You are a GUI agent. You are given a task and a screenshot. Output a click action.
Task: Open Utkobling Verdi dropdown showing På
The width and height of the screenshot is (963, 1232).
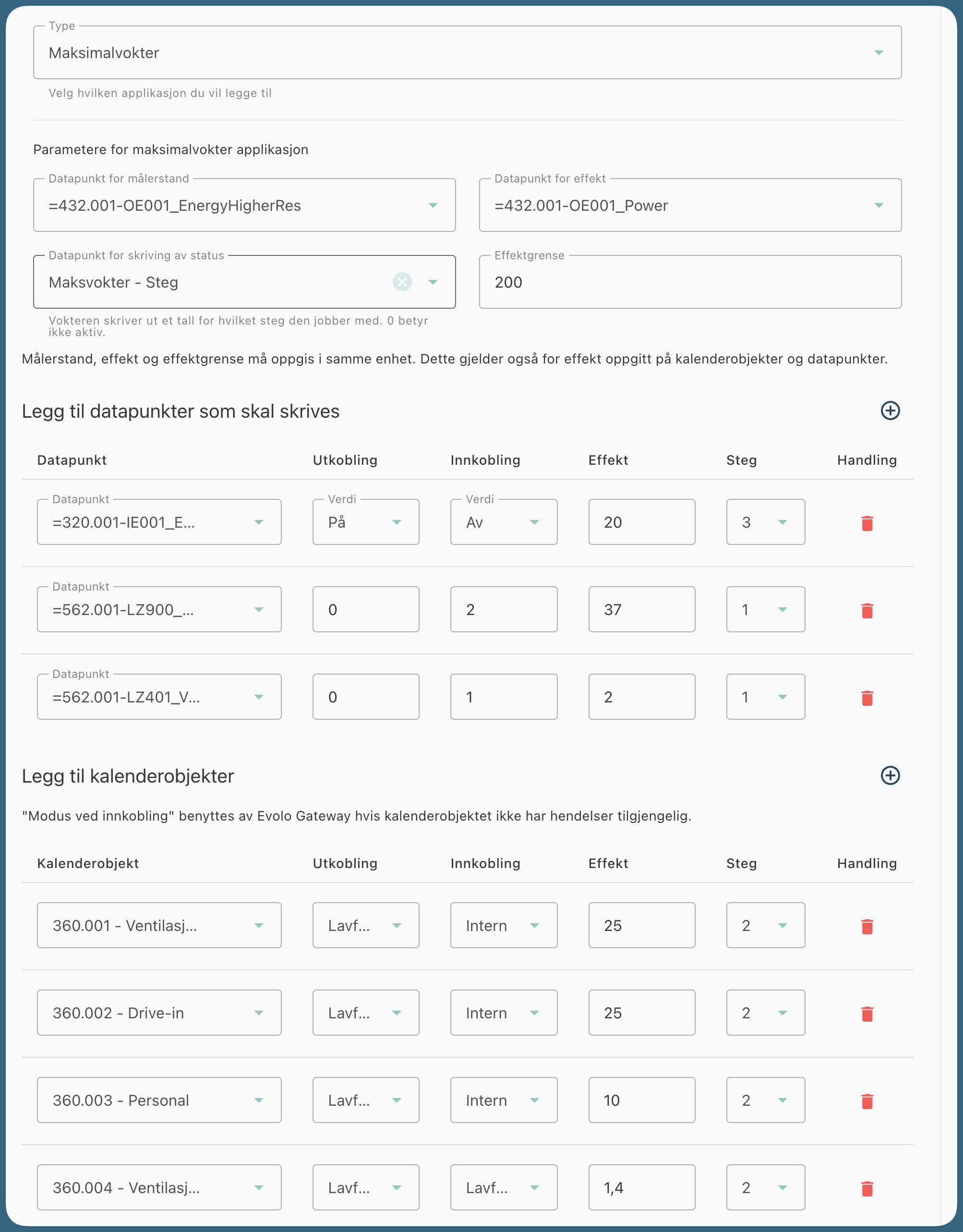point(366,522)
